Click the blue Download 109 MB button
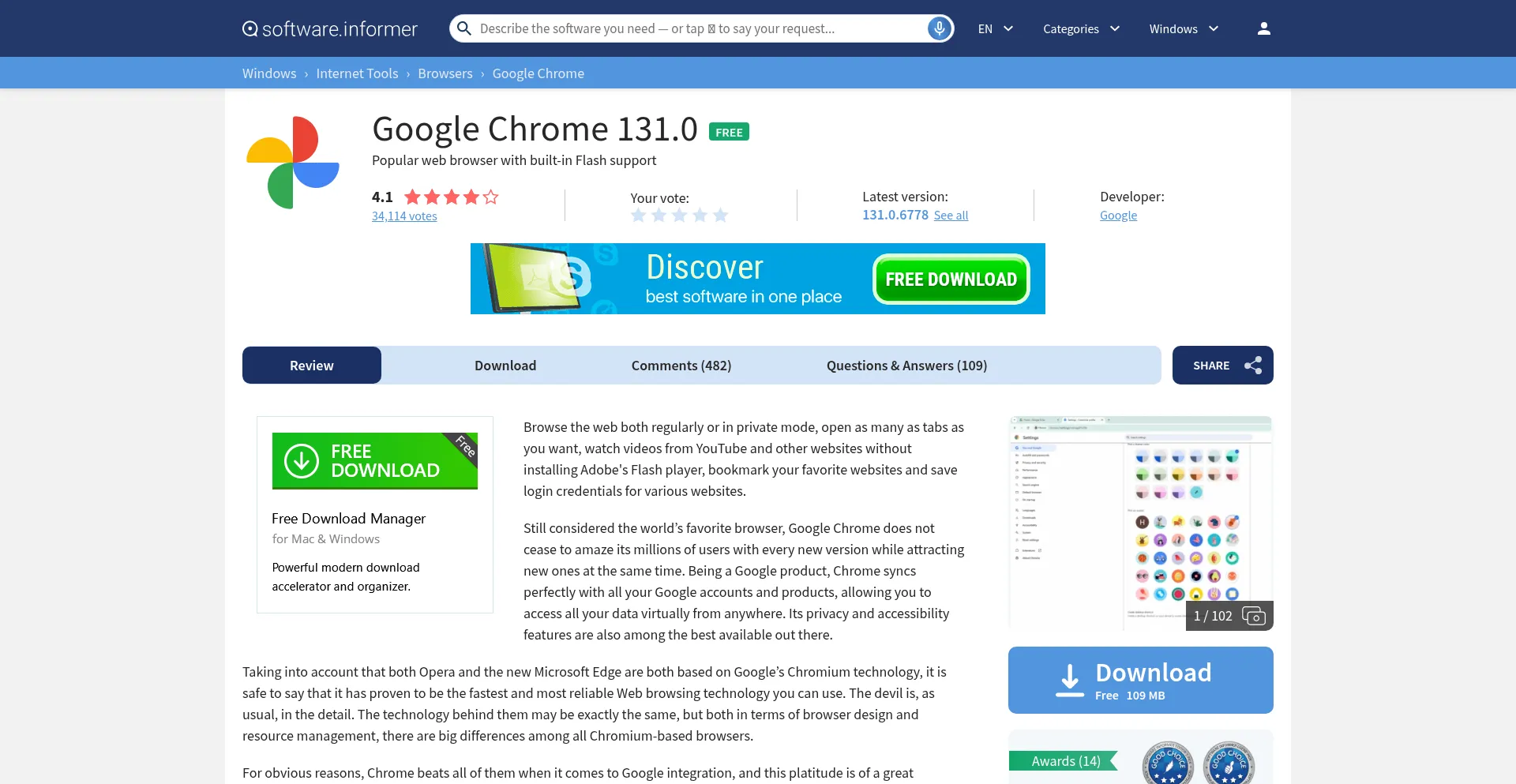Screen dimensions: 1516x784 [x=1140, y=681]
